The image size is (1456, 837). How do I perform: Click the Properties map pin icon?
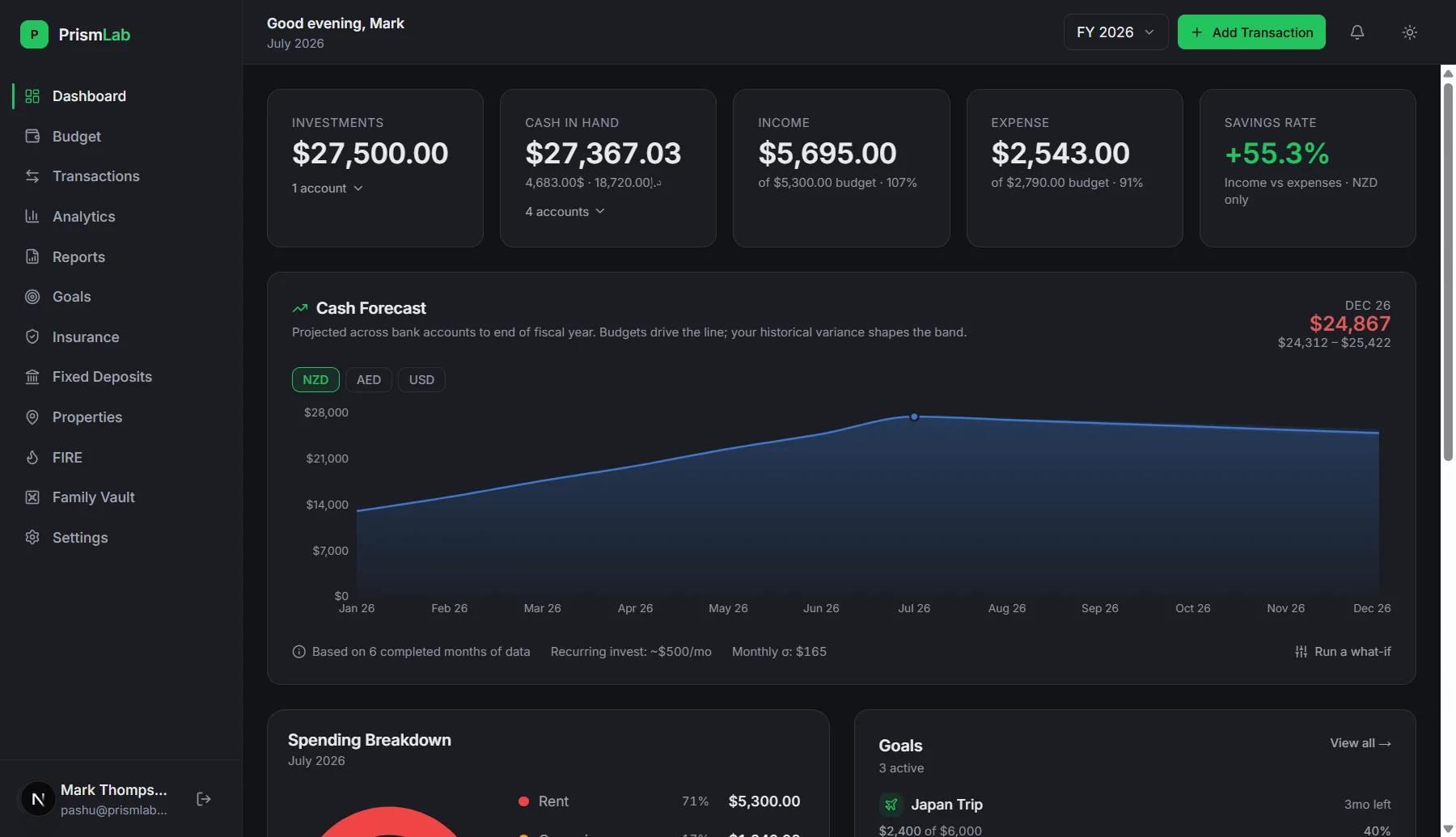point(32,417)
